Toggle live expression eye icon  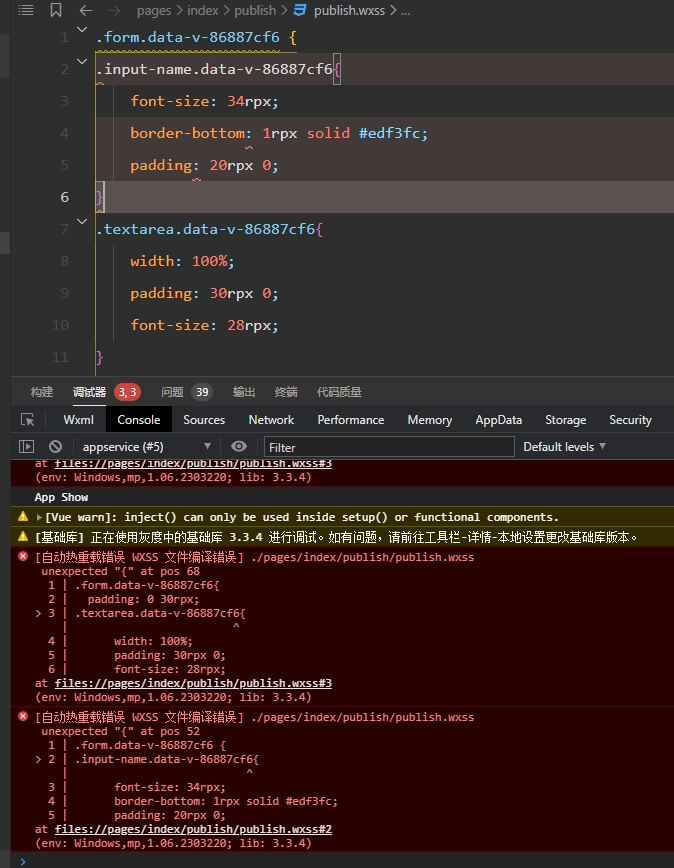coord(239,446)
